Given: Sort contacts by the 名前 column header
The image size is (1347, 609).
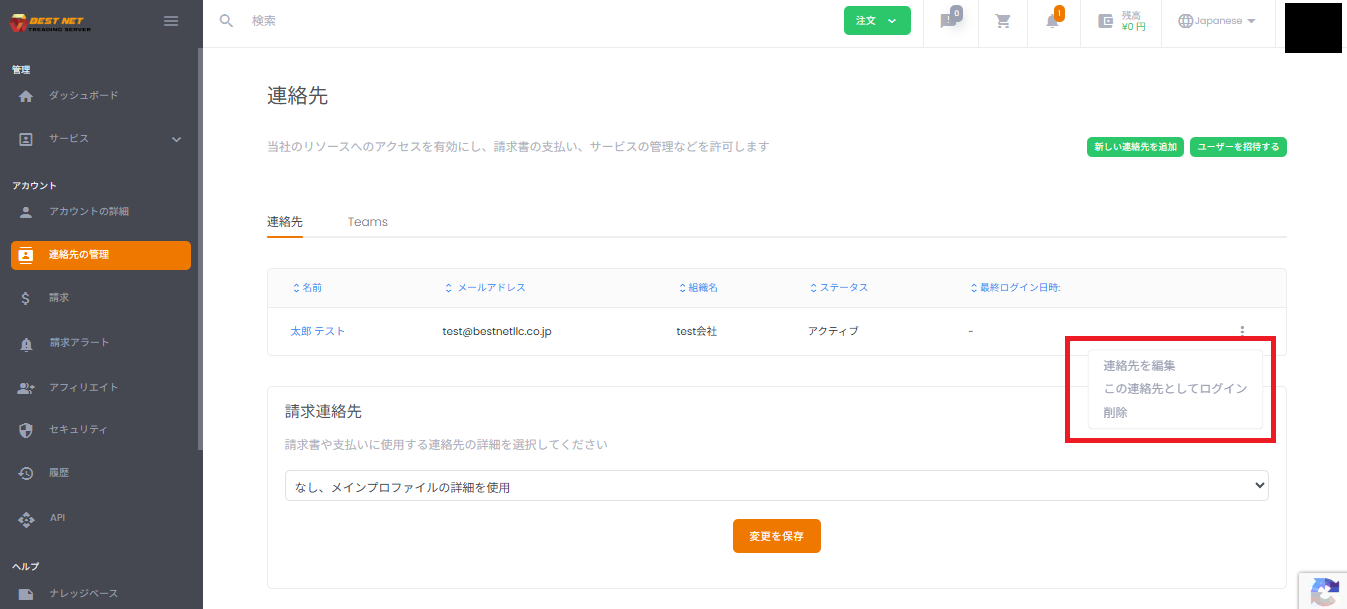Looking at the screenshot, I should point(312,287).
